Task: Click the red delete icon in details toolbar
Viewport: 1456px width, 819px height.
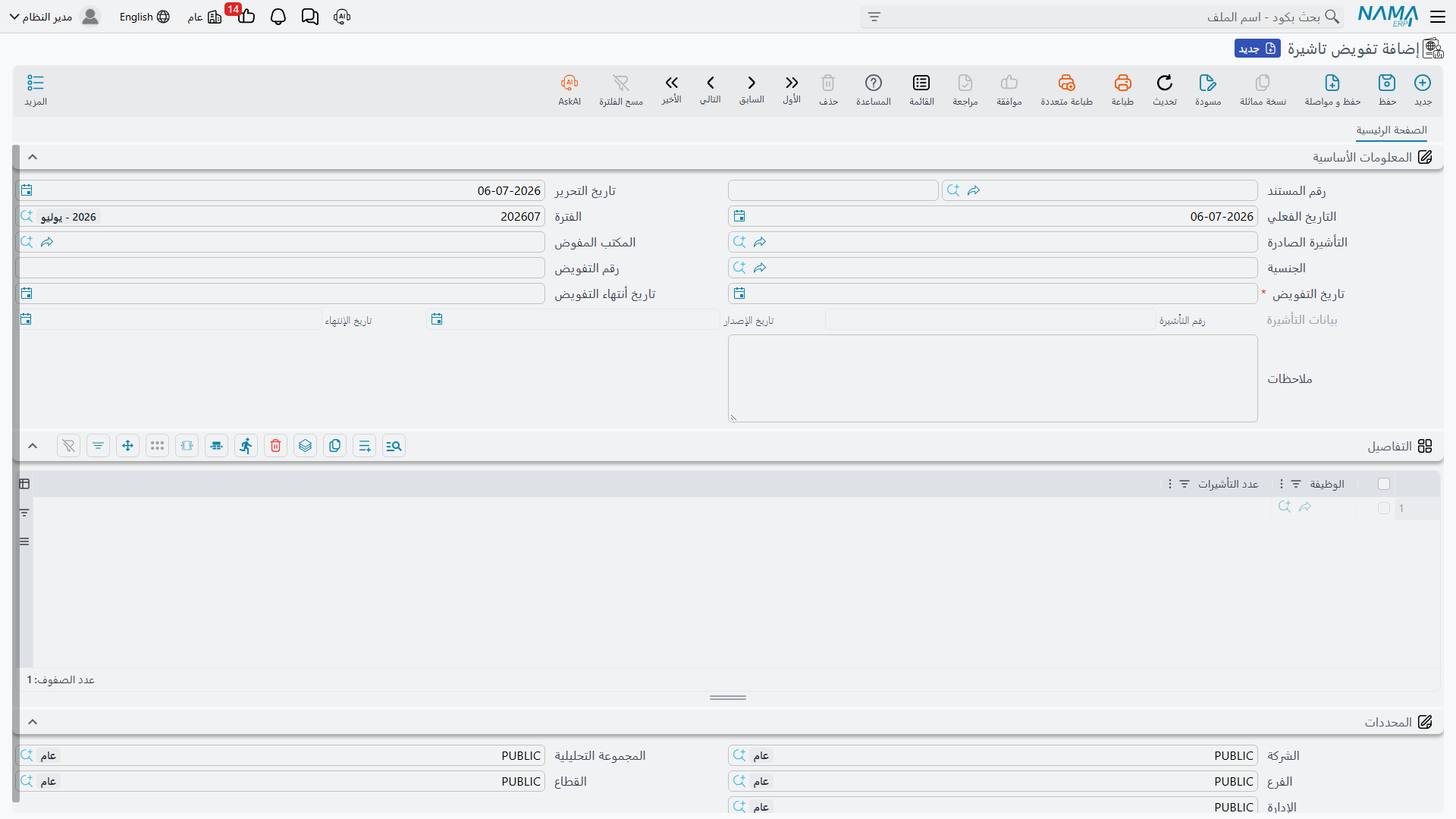Action: [x=276, y=446]
